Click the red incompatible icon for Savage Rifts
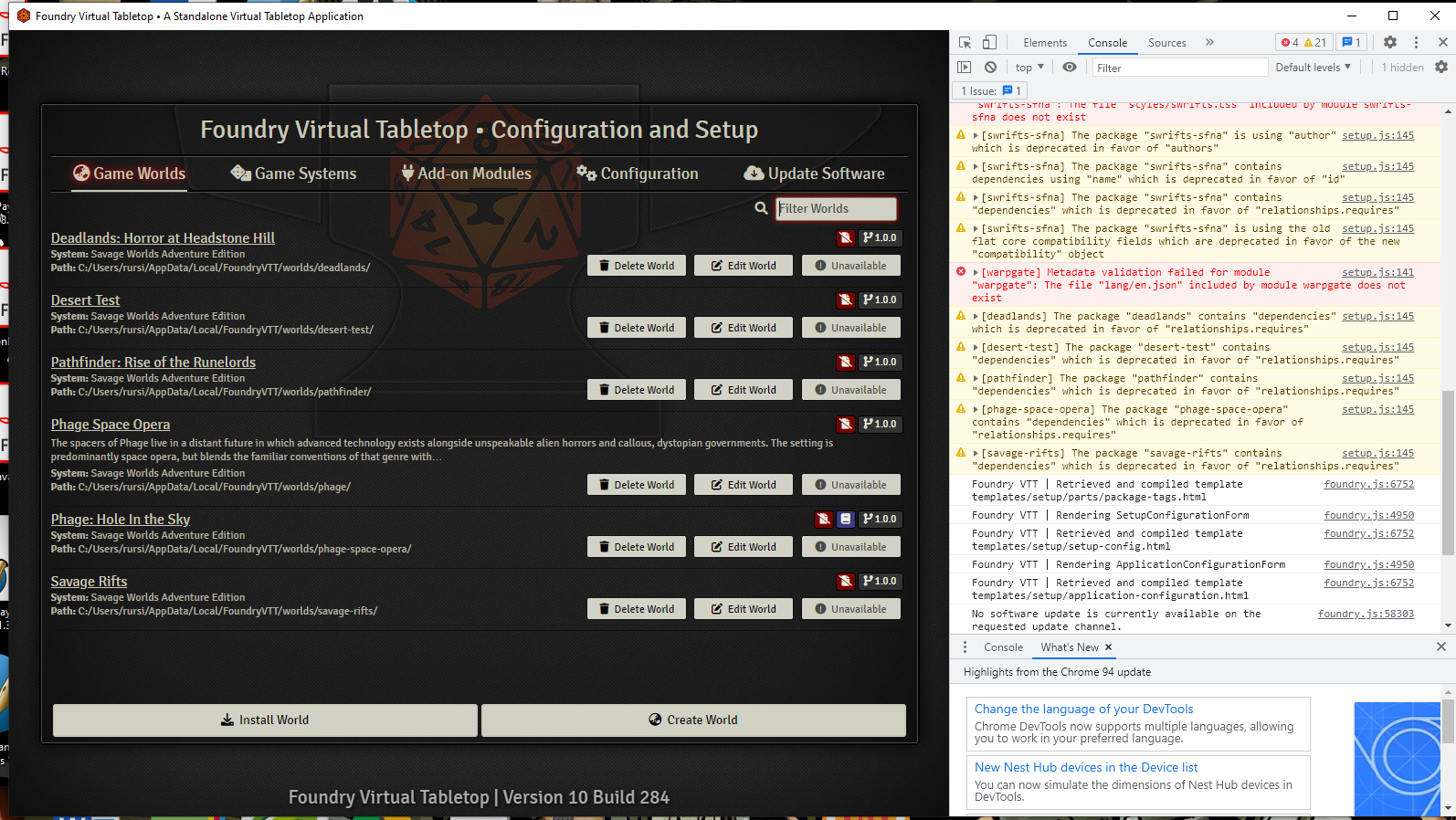The height and width of the screenshot is (820, 1456). click(x=846, y=581)
